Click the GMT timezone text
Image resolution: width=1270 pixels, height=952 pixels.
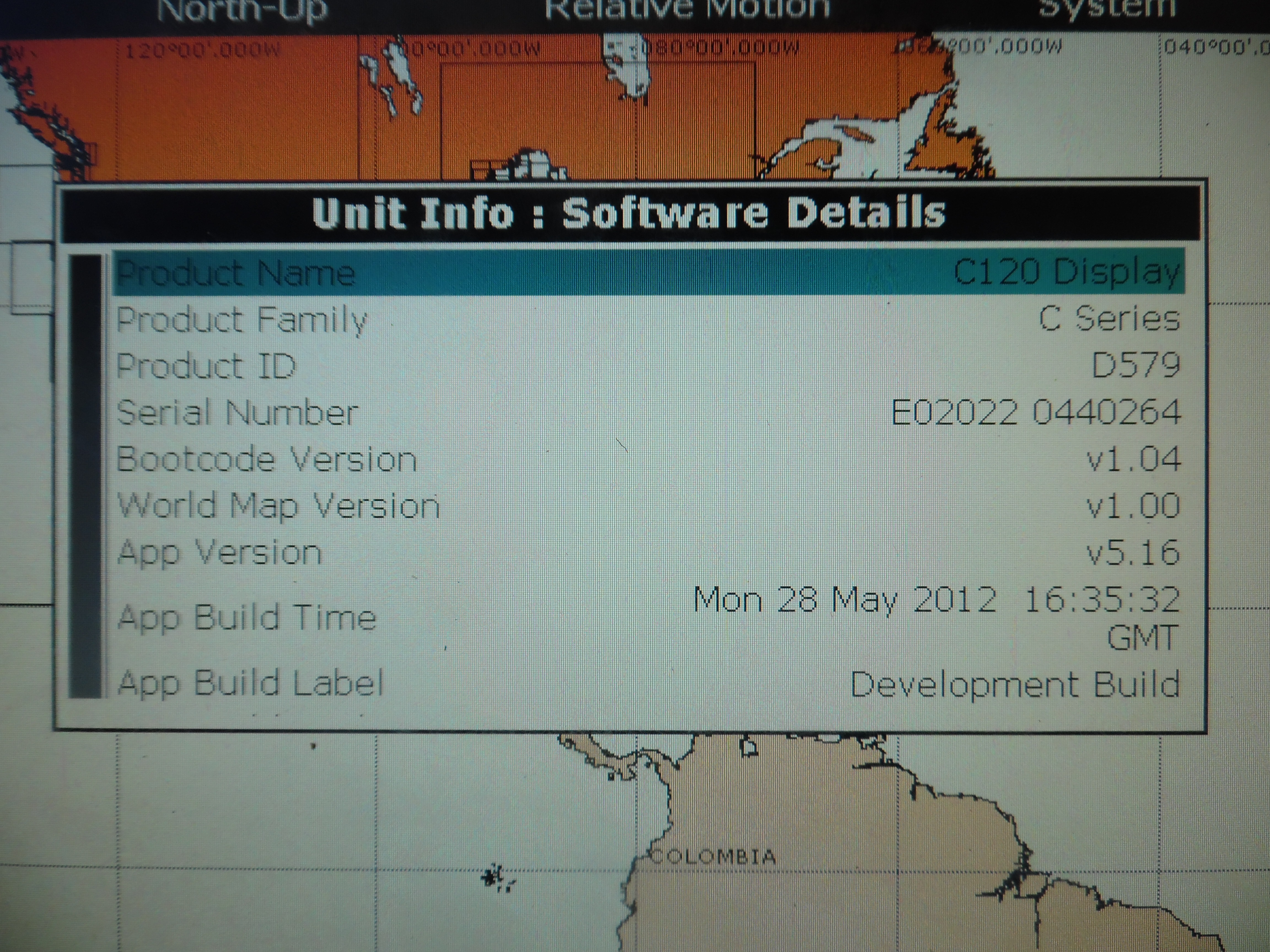pos(1143,638)
